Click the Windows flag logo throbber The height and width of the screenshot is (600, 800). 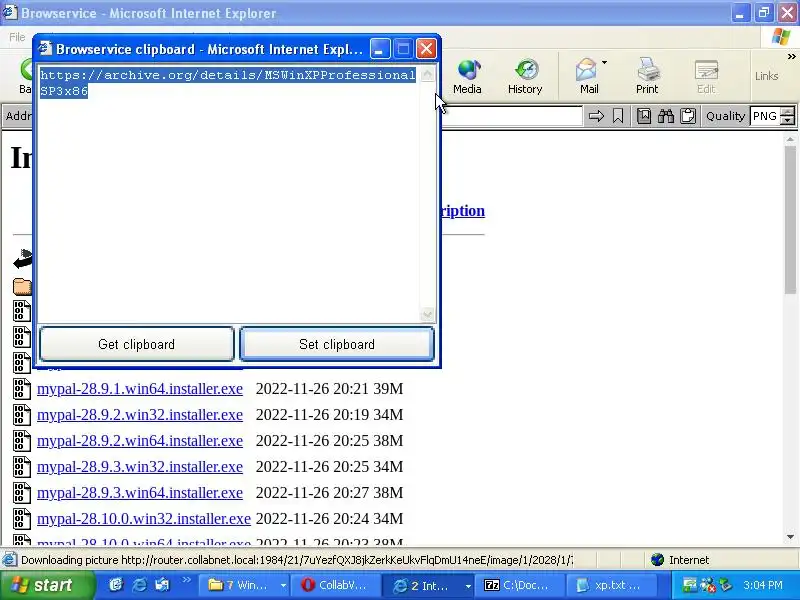[780, 37]
